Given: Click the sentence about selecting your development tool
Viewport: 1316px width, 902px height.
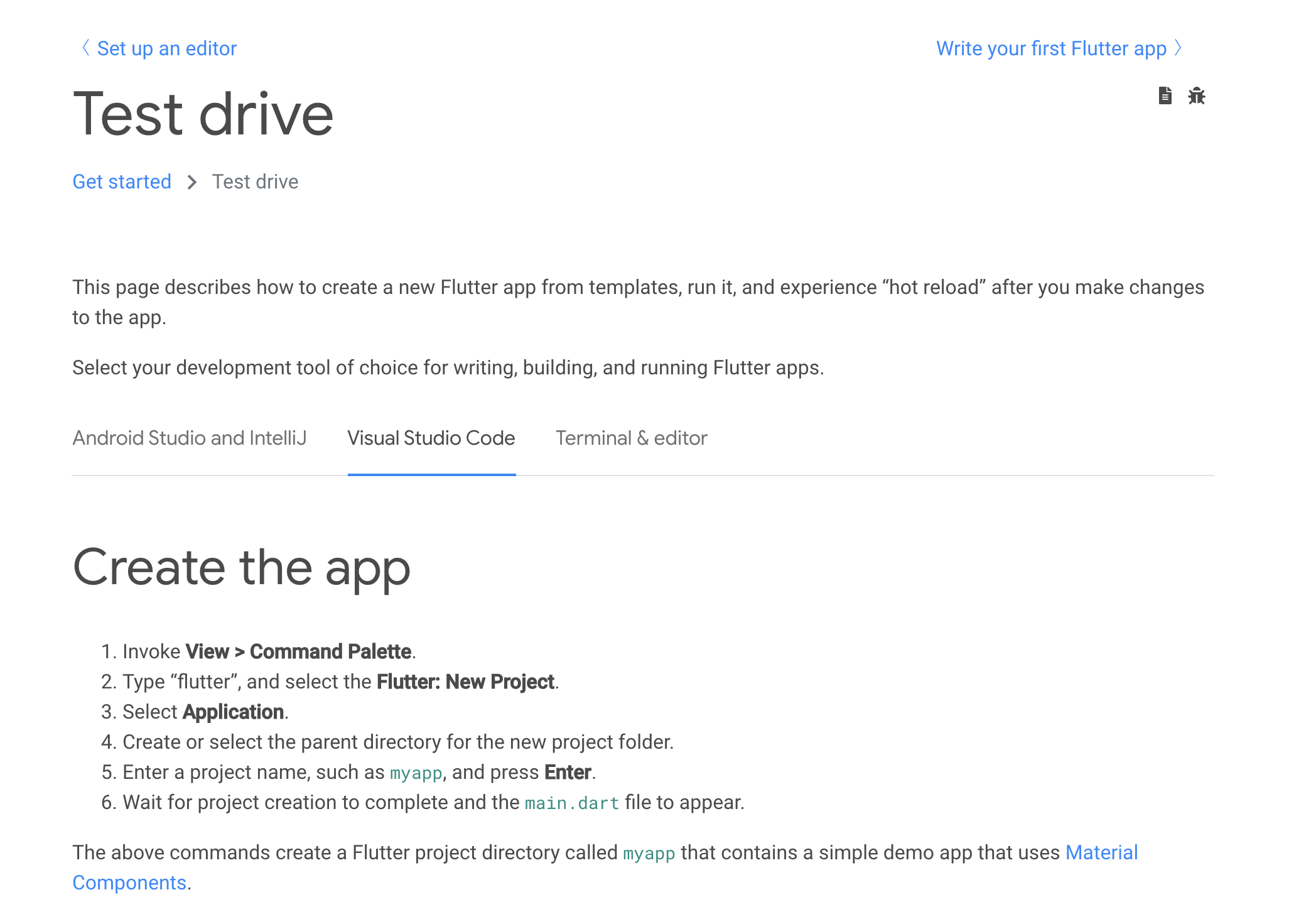Looking at the screenshot, I should point(448,367).
